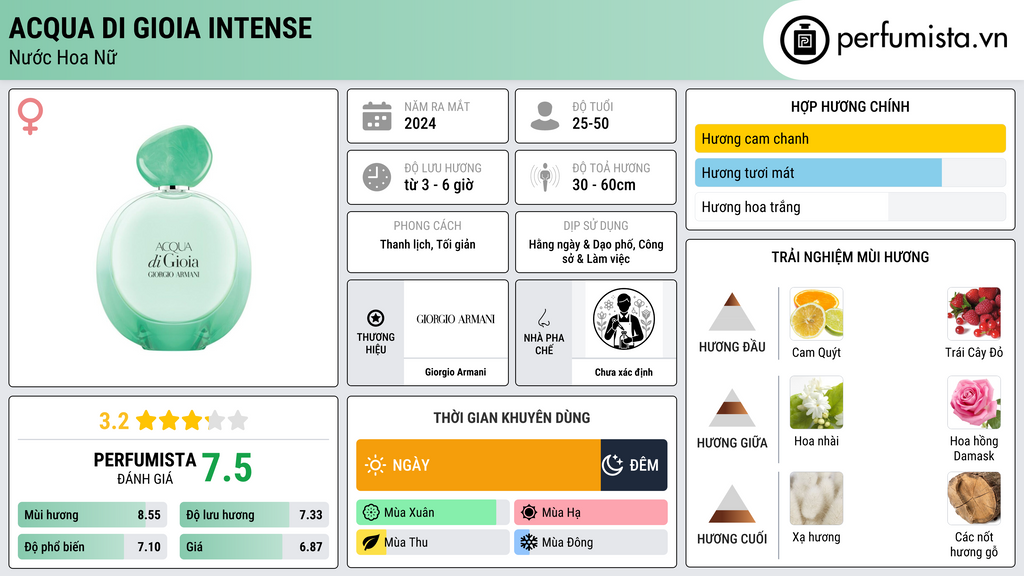
Task: Click the Hoa hồng Damask rose image
Action: click(974, 402)
